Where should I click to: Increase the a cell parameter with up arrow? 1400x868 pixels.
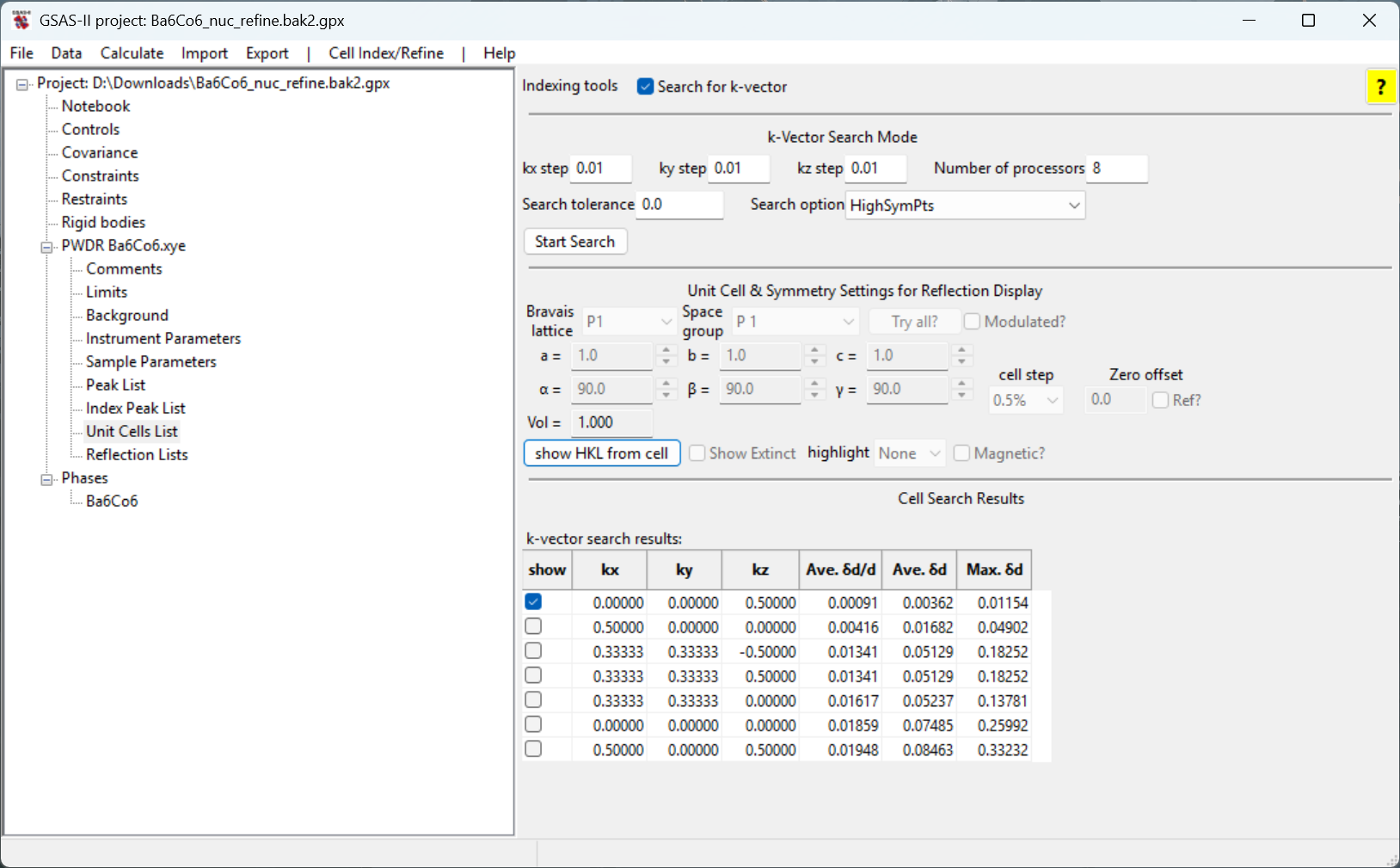[666, 349]
